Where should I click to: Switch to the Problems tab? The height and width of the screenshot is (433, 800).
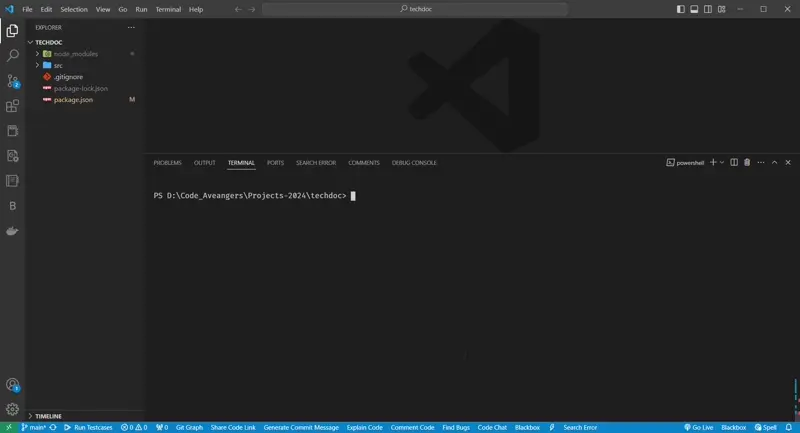(x=167, y=163)
